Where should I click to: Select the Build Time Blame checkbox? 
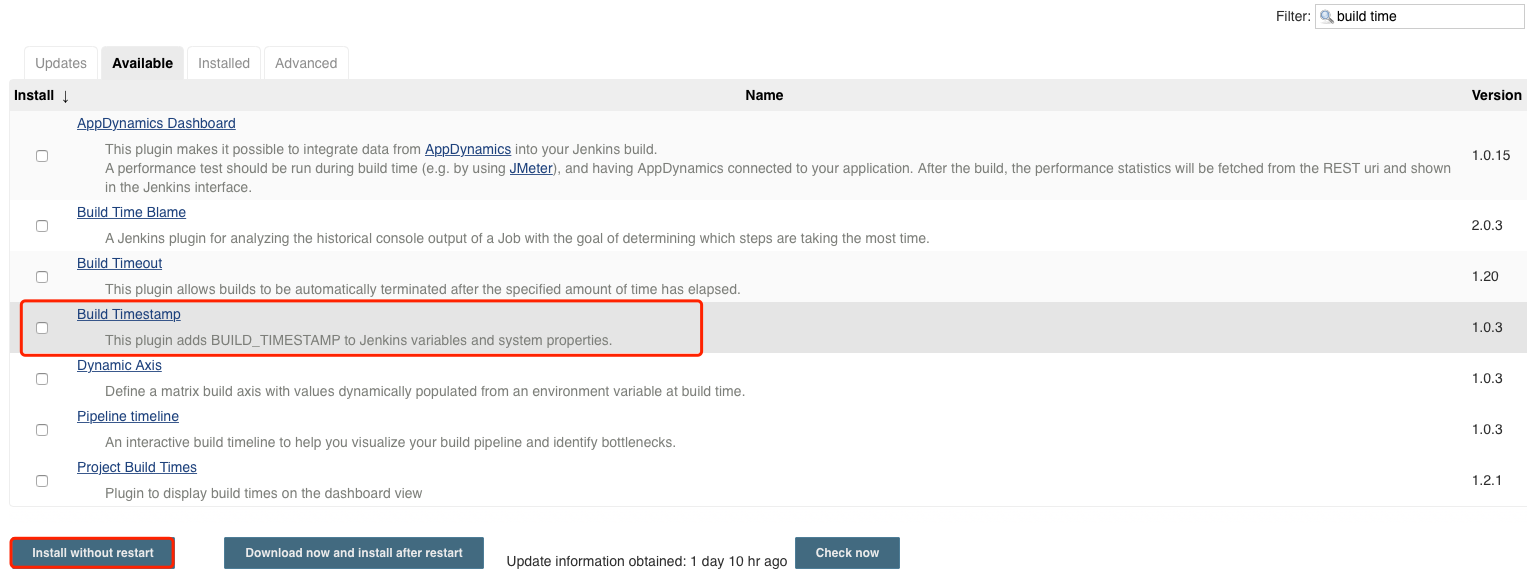click(42, 226)
